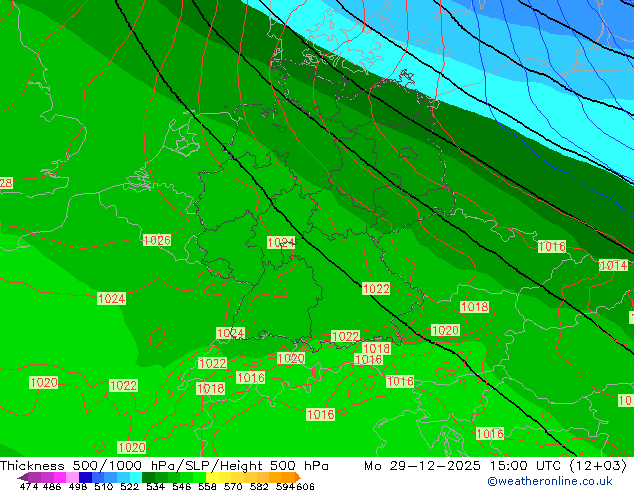The width and height of the screenshot is (634, 490).
Task: Pick the bright magenta legend swatch
Action: pos(60,477)
